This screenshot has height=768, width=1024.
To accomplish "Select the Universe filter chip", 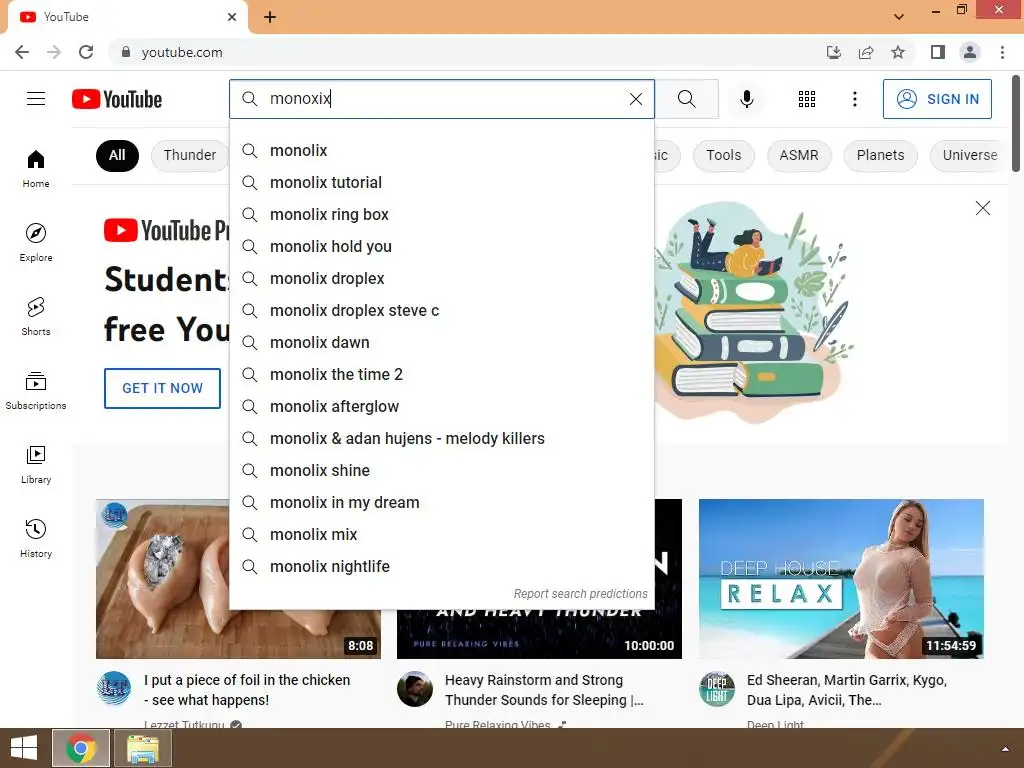I will pyautogui.click(x=970, y=155).
